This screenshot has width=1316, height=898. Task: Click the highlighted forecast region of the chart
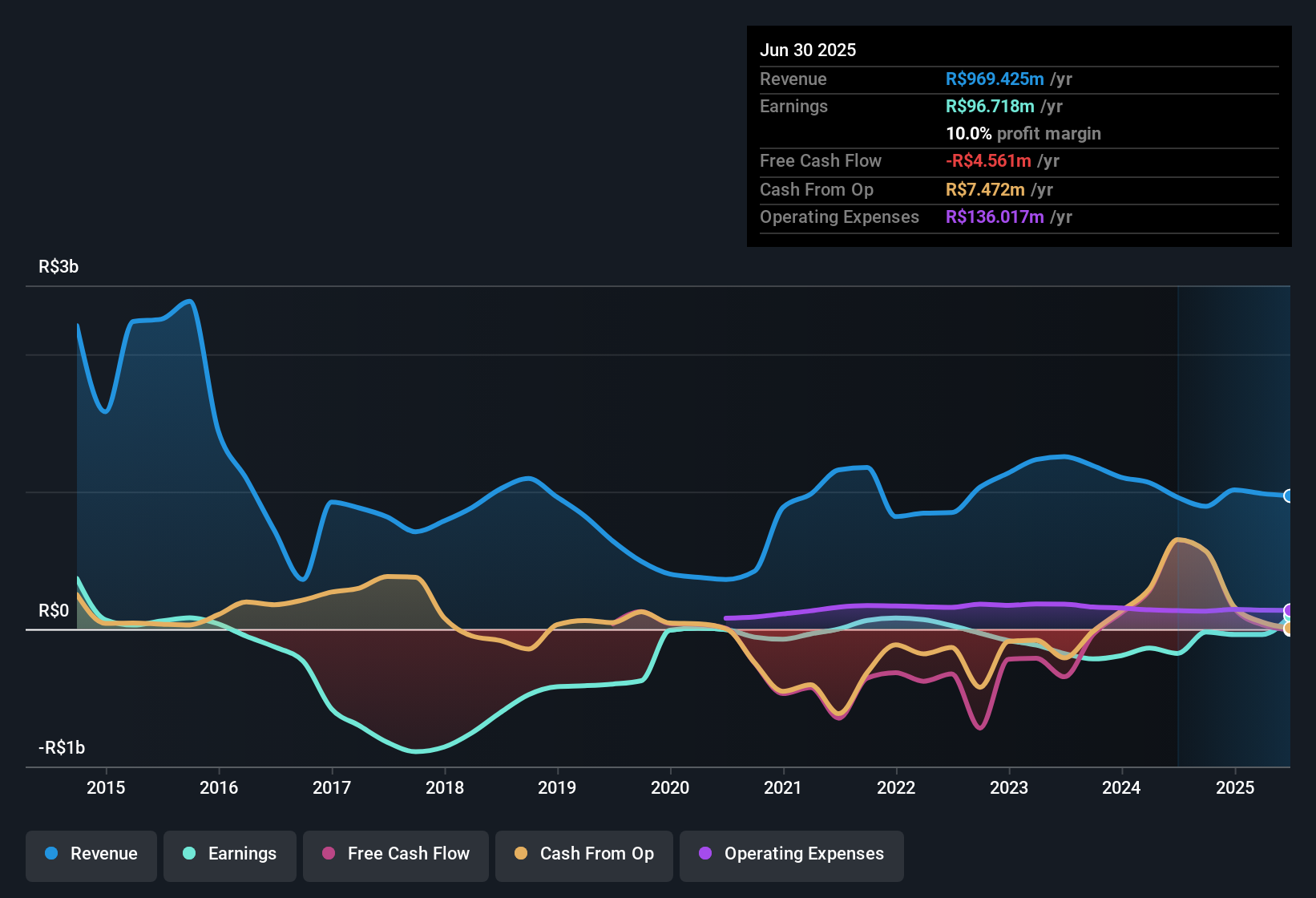point(1234,521)
